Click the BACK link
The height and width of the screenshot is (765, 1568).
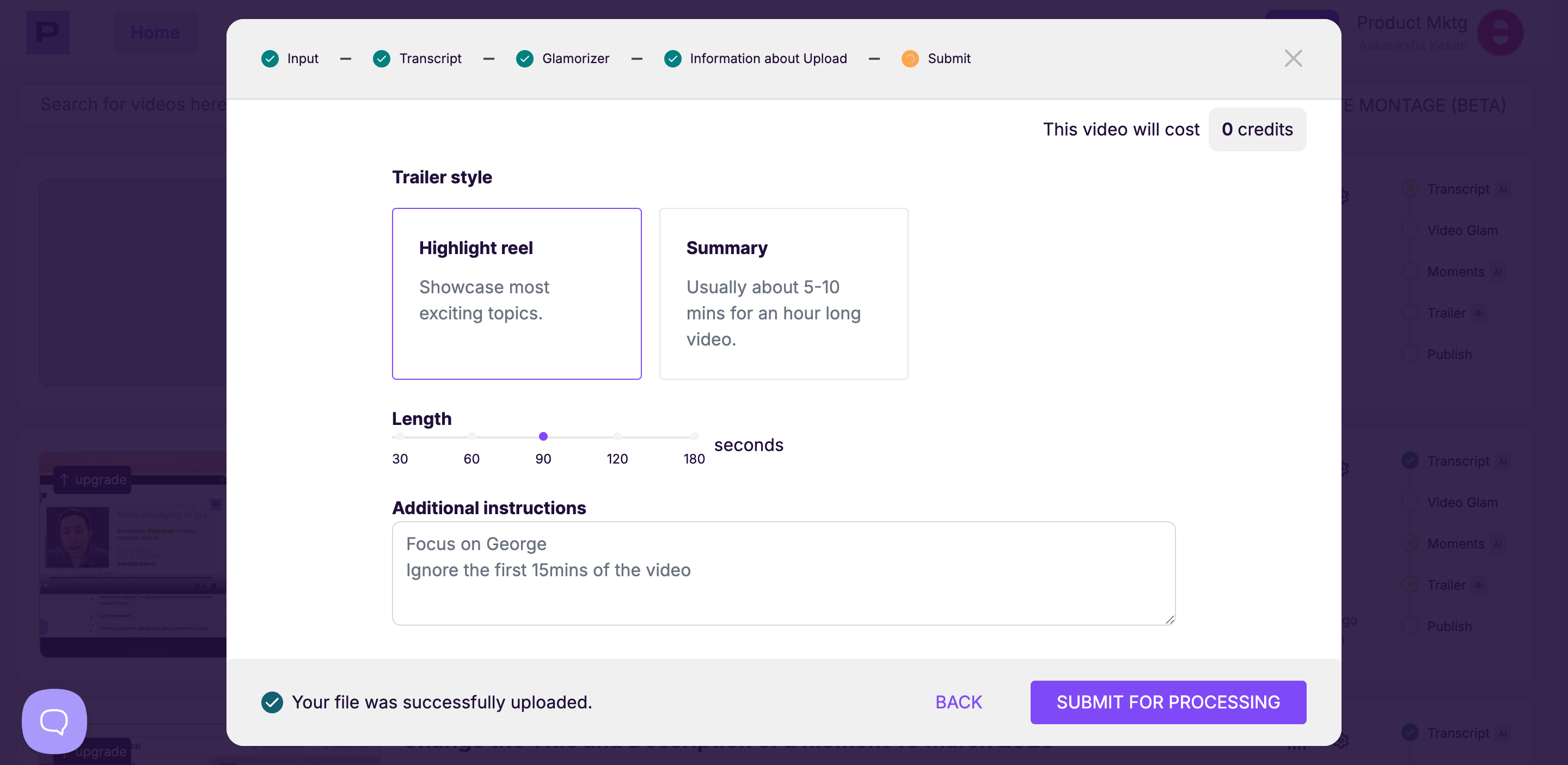(x=958, y=702)
